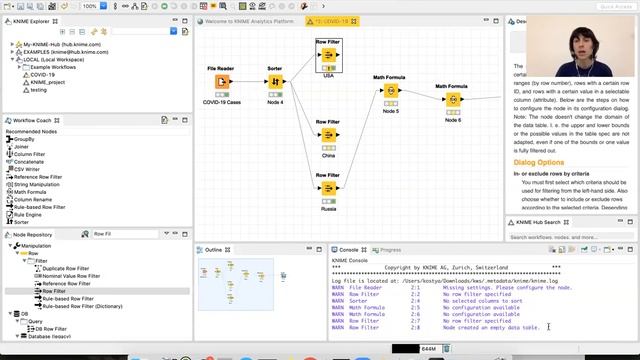This screenshot has height=360, width=640.
Task: Open the zoom level dropdown showing 100%
Action: 104,6
